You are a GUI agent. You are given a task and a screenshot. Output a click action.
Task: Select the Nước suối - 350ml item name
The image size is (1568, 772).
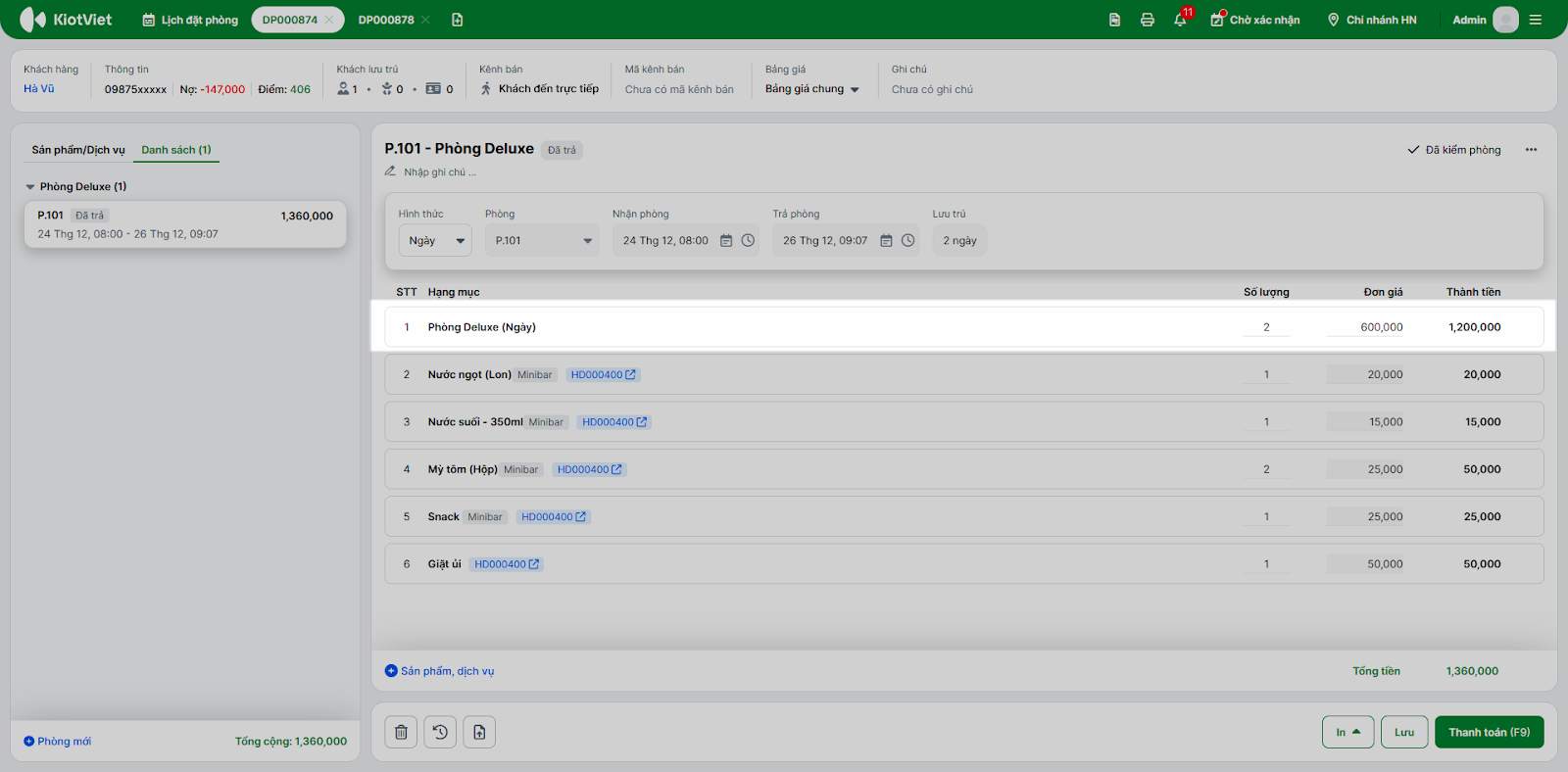pos(475,422)
